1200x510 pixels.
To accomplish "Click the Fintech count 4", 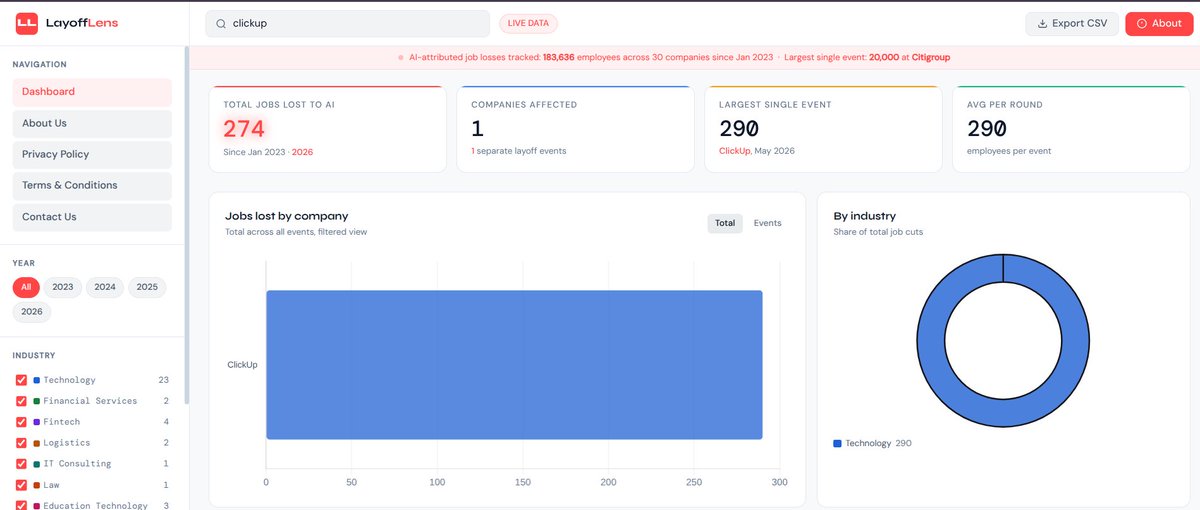I will click(166, 422).
